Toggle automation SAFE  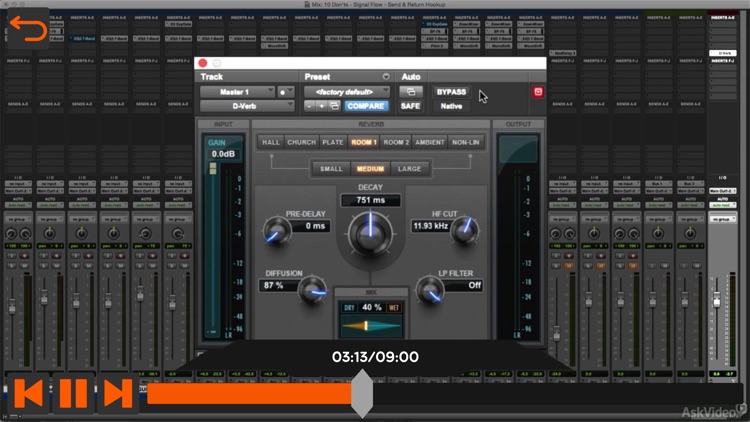tap(410, 106)
